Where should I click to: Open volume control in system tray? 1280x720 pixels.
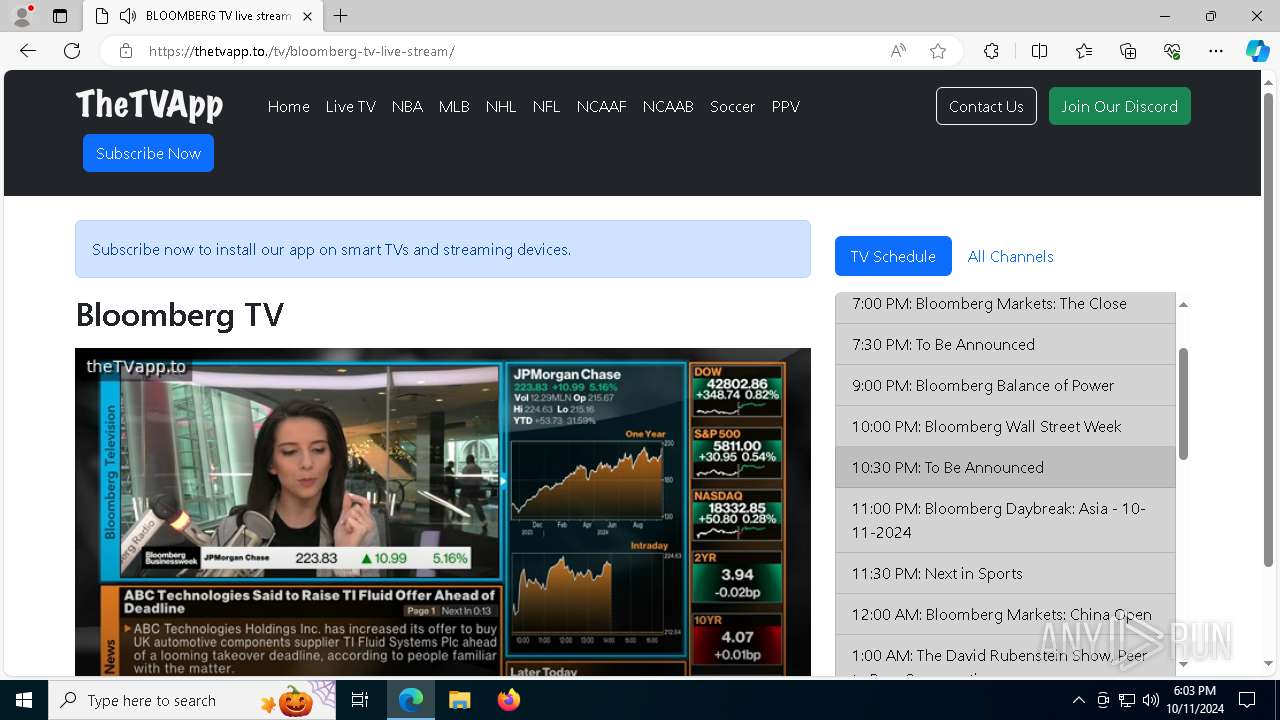tap(1151, 700)
